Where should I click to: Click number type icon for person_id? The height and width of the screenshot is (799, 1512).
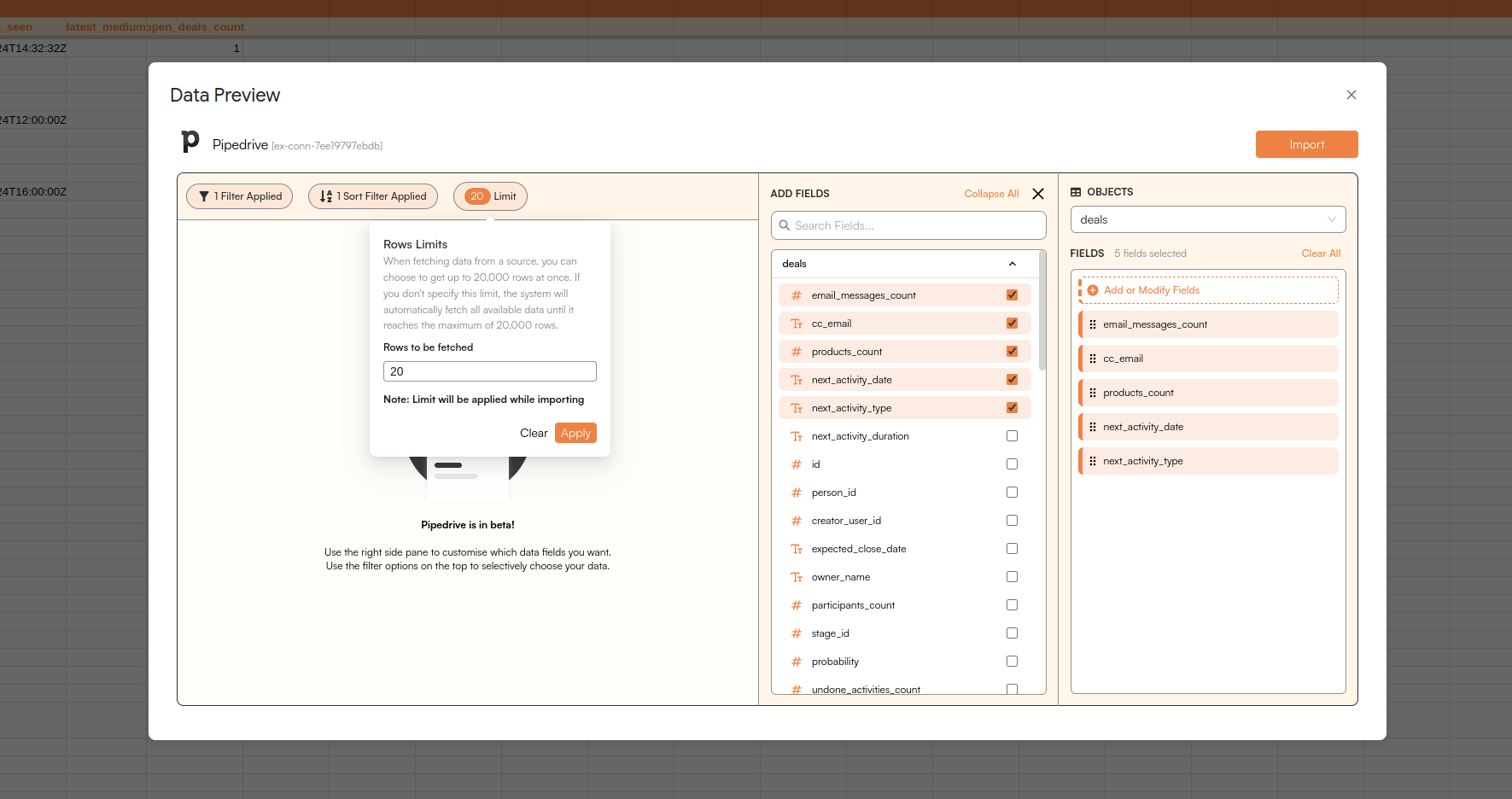pyautogui.click(x=797, y=493)
